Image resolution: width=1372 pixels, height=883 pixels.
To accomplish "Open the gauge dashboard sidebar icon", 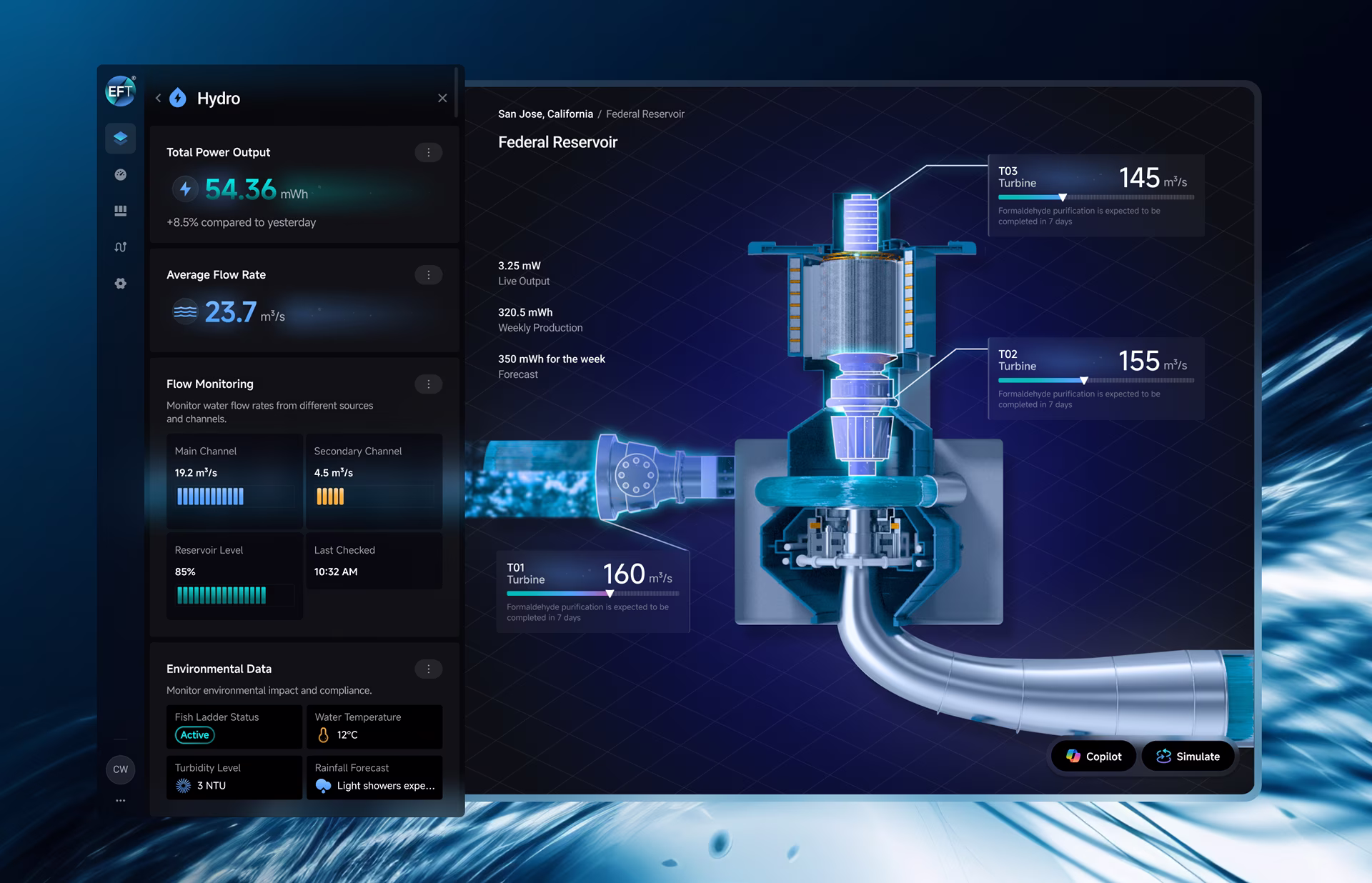I will [120, 174].
